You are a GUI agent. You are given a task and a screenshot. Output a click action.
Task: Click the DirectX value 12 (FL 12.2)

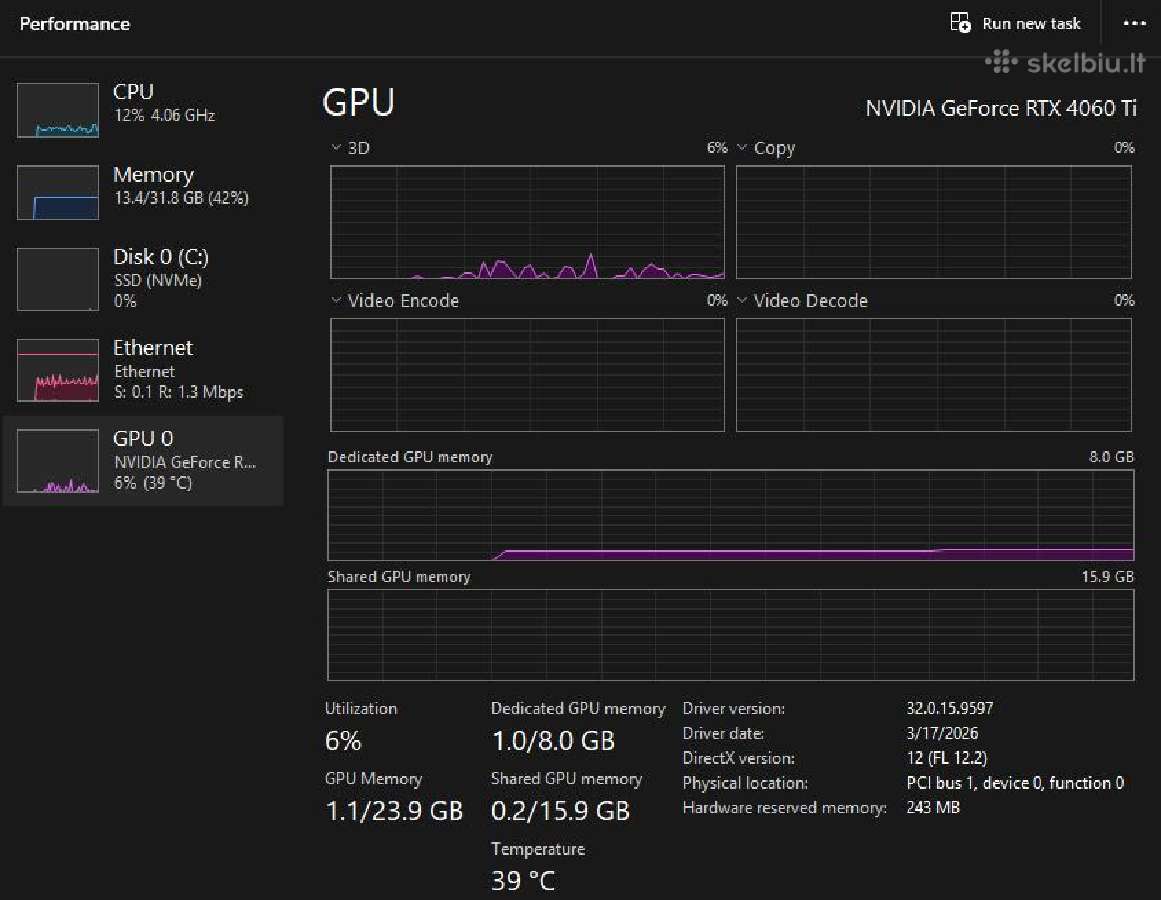947,759
